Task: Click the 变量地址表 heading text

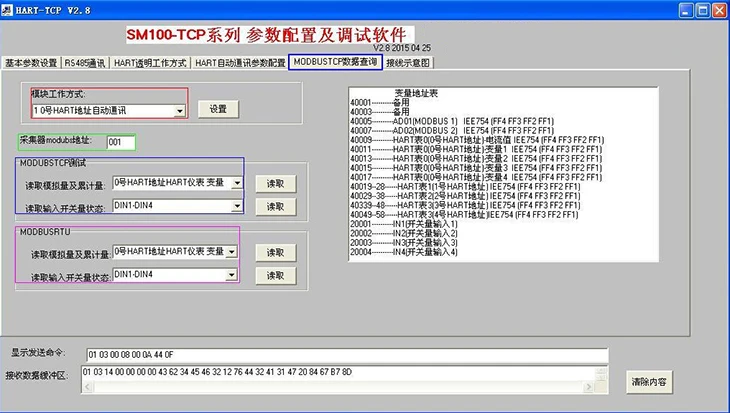Action: (x=416, y=93)
